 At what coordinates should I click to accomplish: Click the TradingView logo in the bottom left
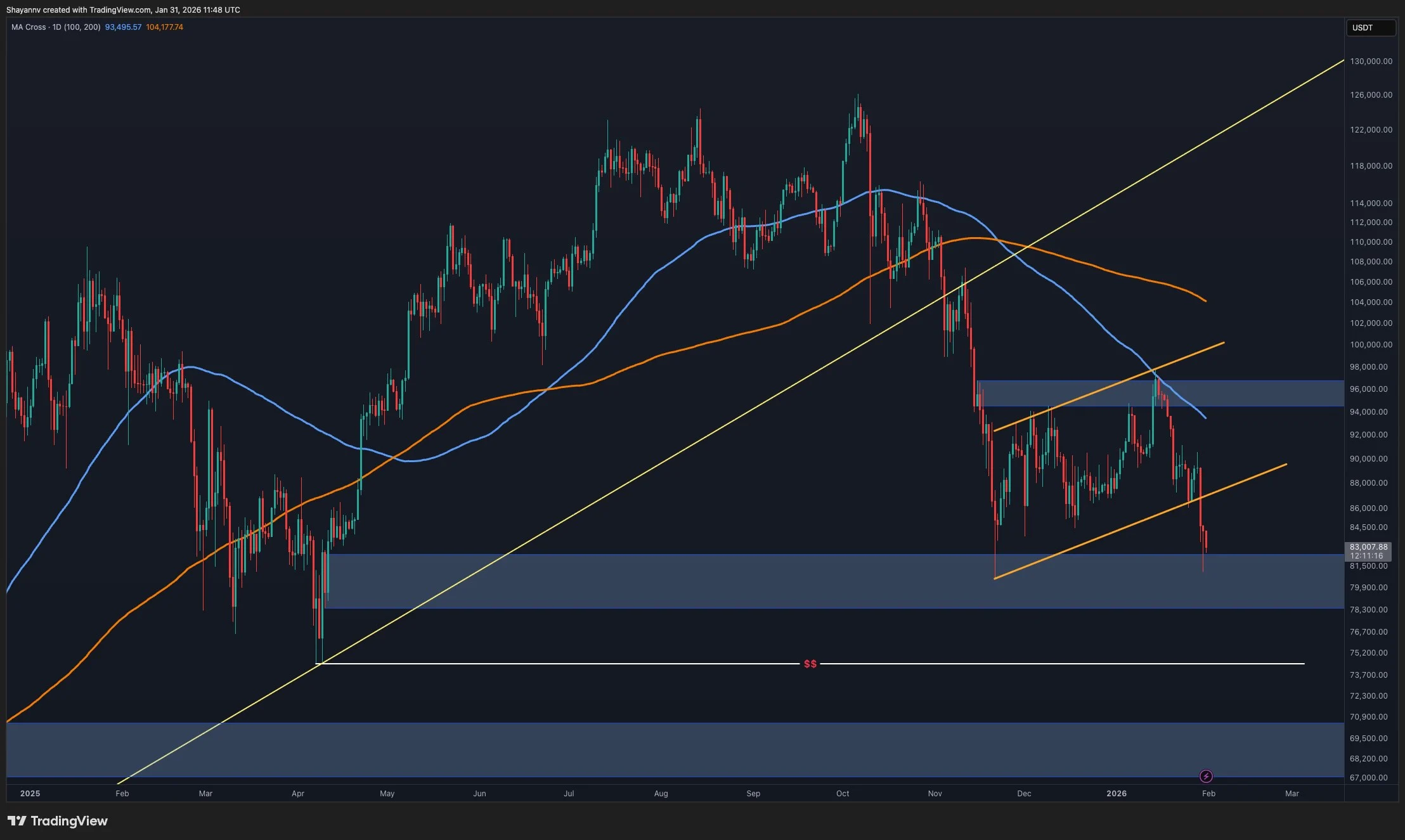click(x=57, y=820)
